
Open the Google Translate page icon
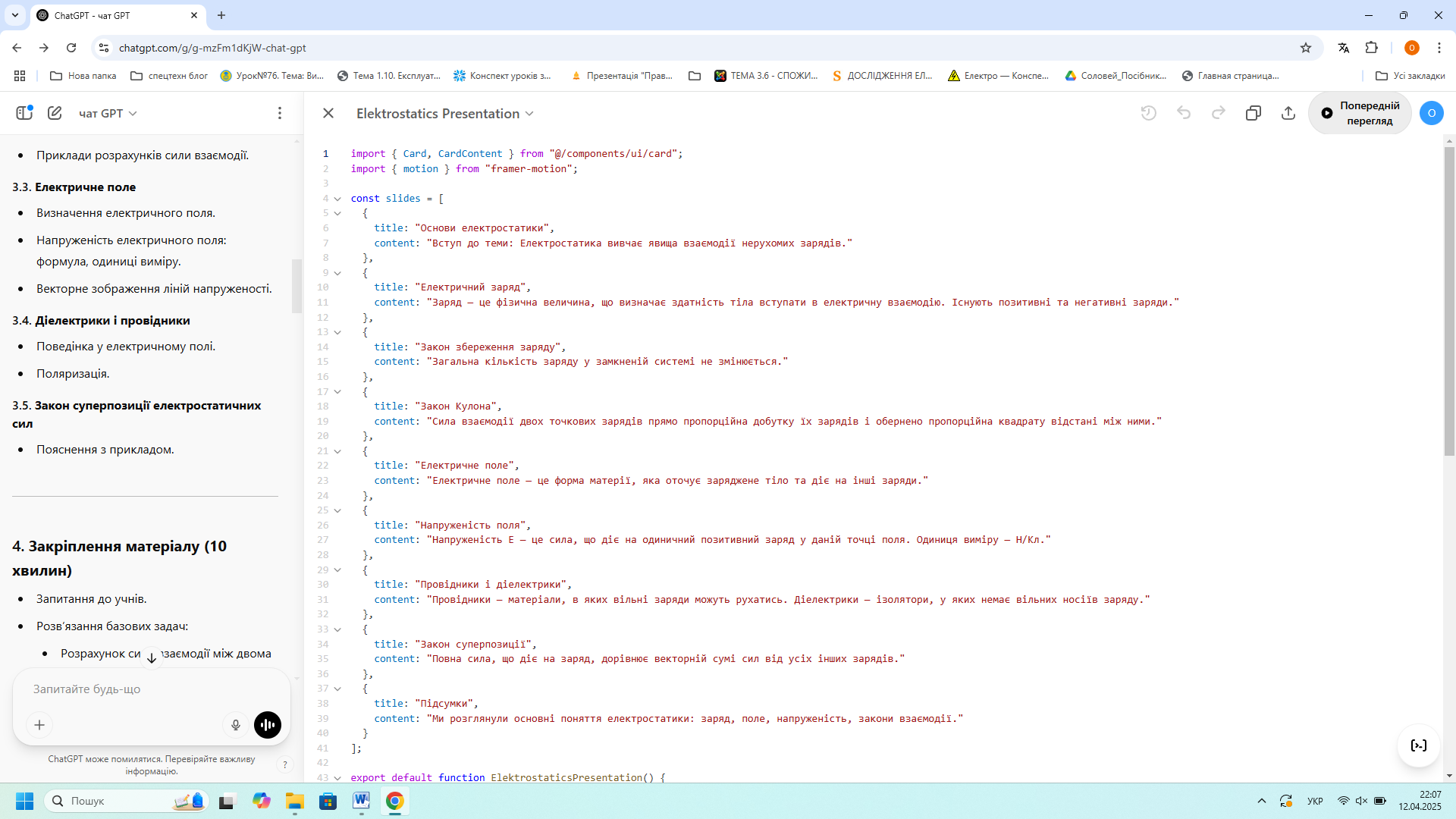[1344, 48]
